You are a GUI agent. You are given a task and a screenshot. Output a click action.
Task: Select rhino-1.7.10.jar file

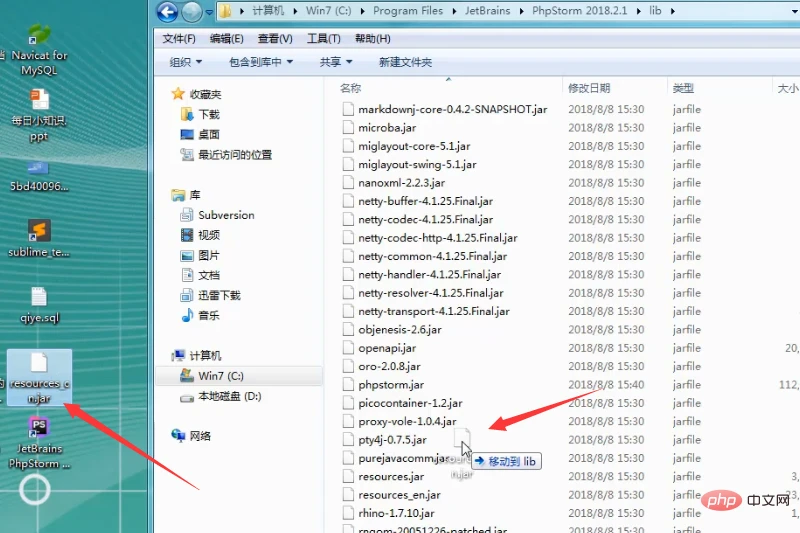389,514
